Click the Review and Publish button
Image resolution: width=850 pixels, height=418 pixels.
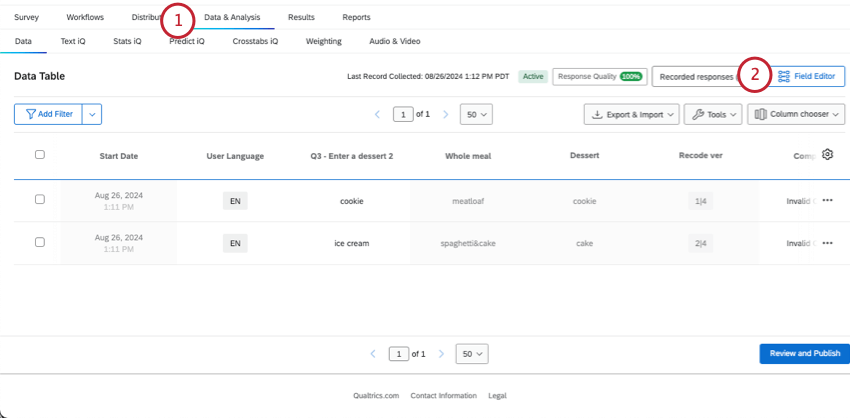pos(804,354)
